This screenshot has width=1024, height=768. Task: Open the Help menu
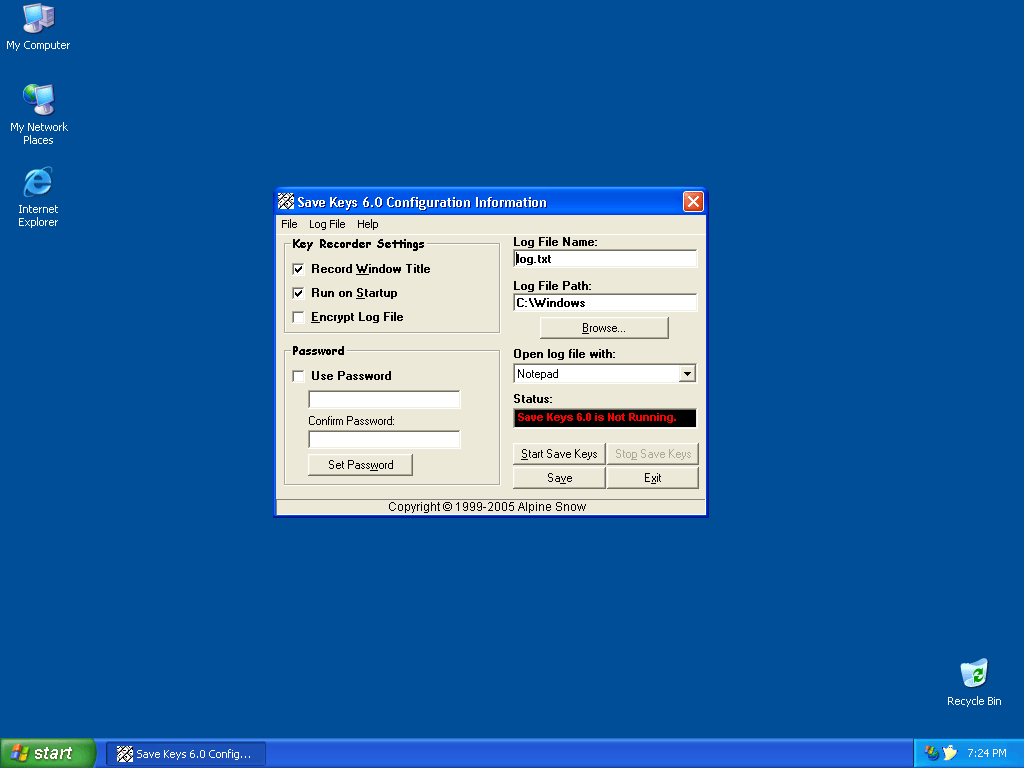coord(367,225)
